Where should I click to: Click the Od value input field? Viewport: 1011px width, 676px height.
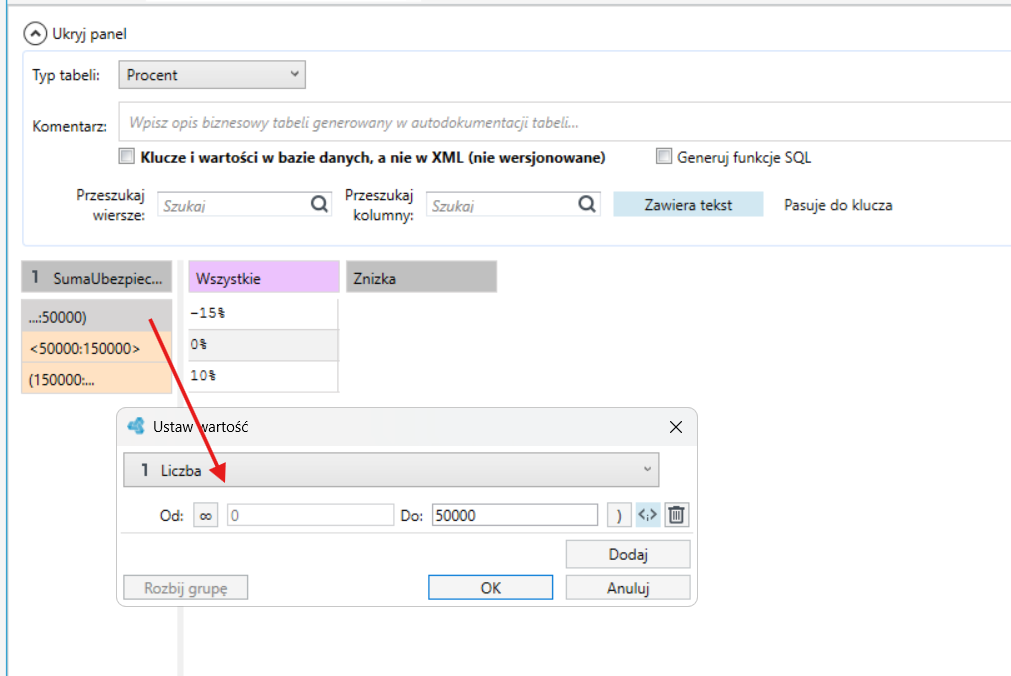click(x=310, y=515)
